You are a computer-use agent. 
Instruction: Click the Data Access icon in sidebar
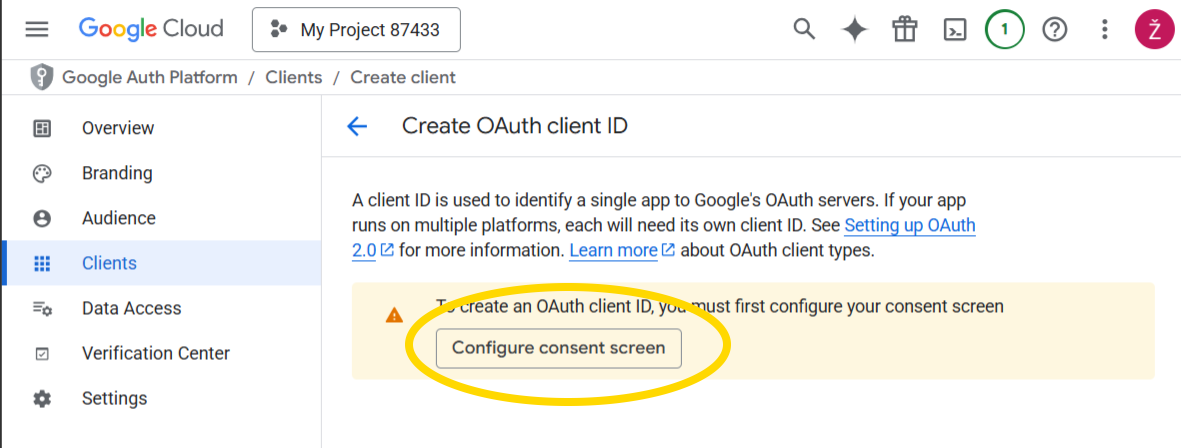(42, 309)
